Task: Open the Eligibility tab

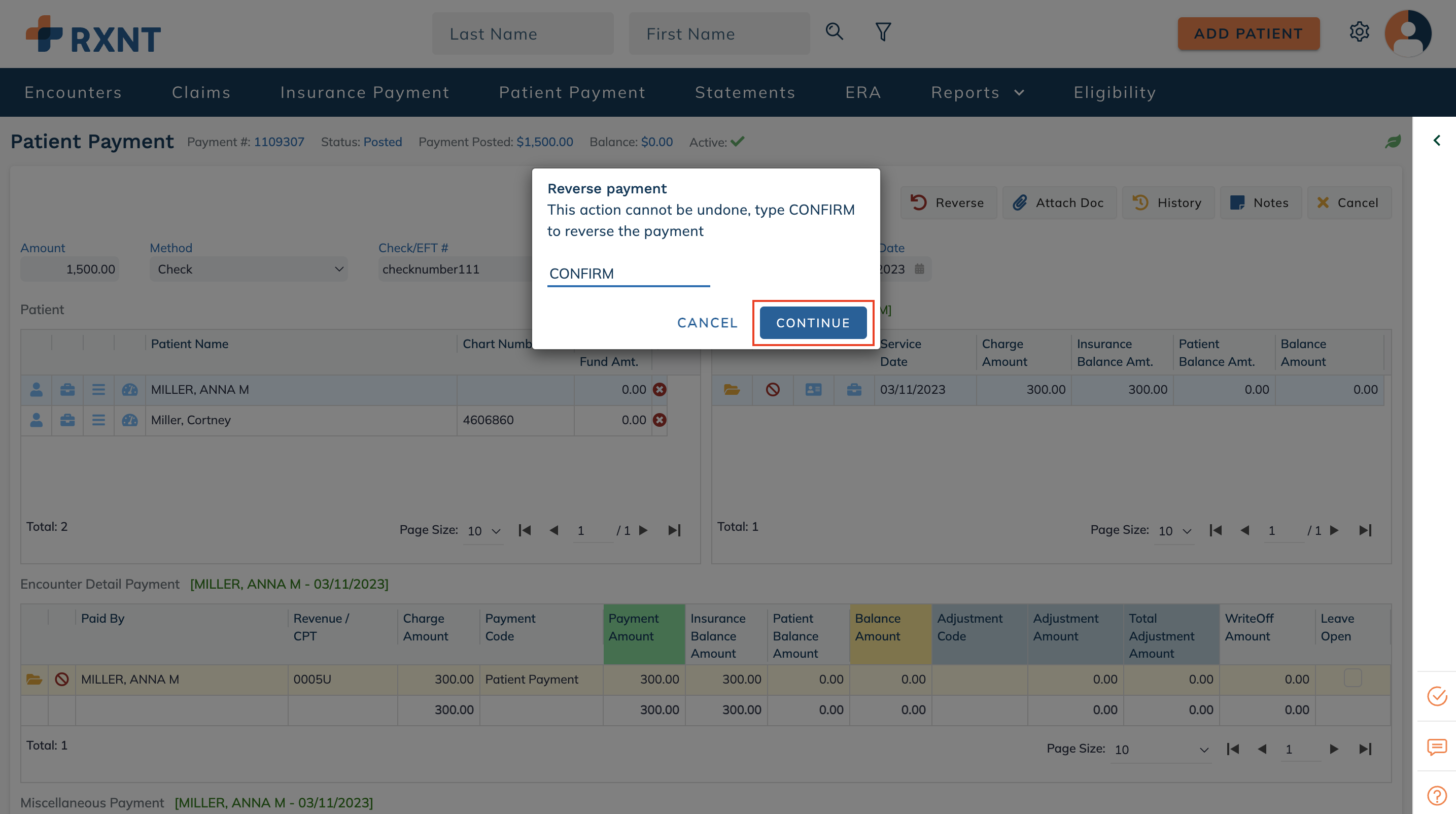Action: 1115,92
